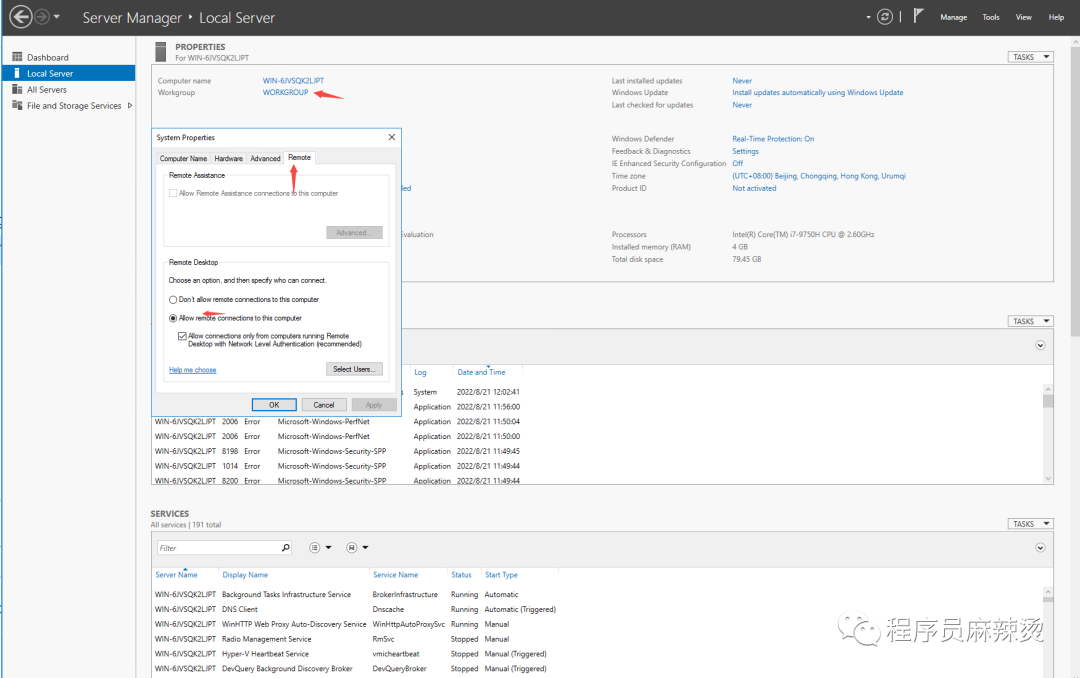
Task: Toggle Allow Remote Assistance connections checkbox
Action: pos(173,194)
